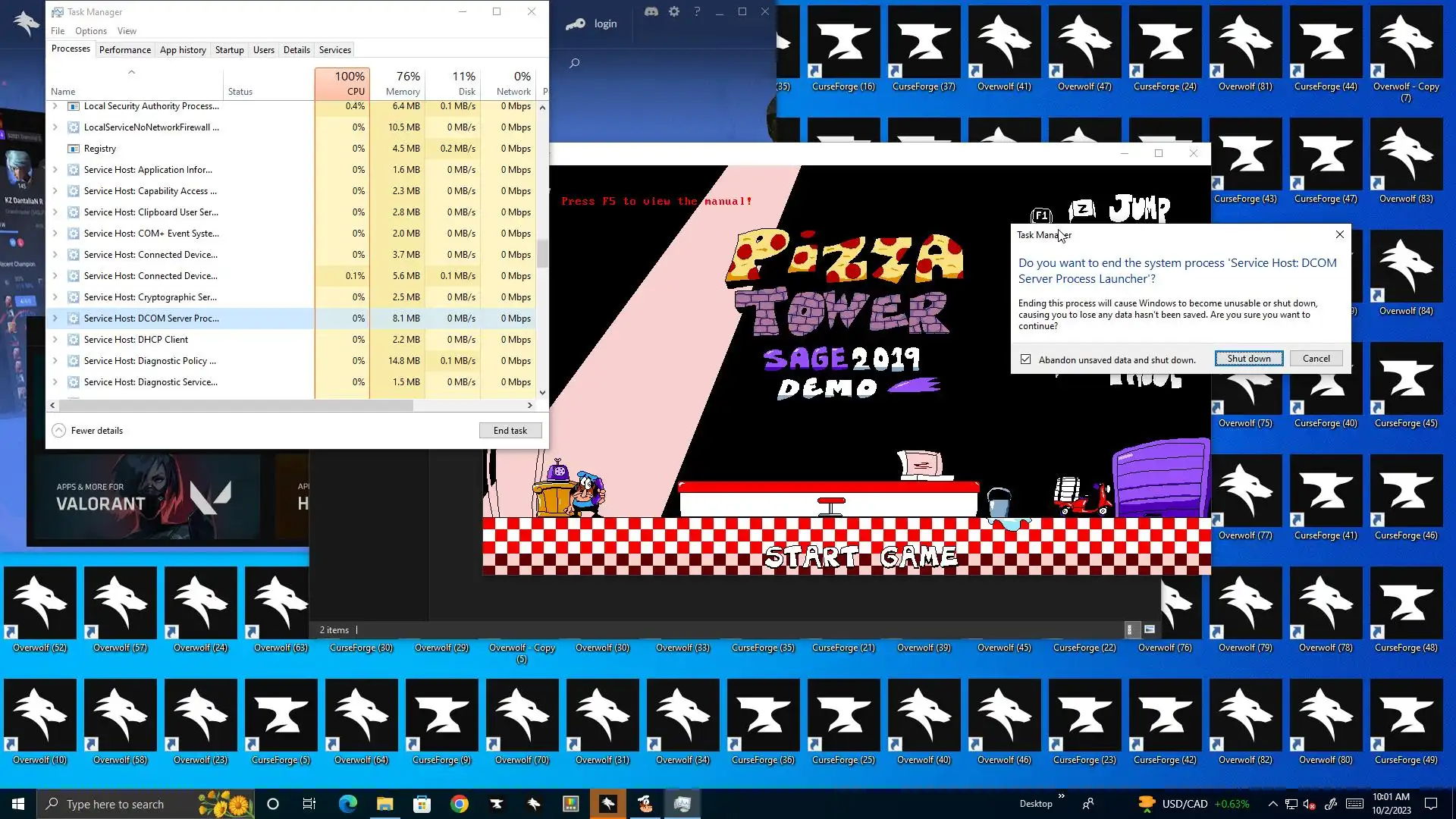Expand Service Host: Diagnostic Policy row
Screen dimensions: 1456x819
[55, 361]
